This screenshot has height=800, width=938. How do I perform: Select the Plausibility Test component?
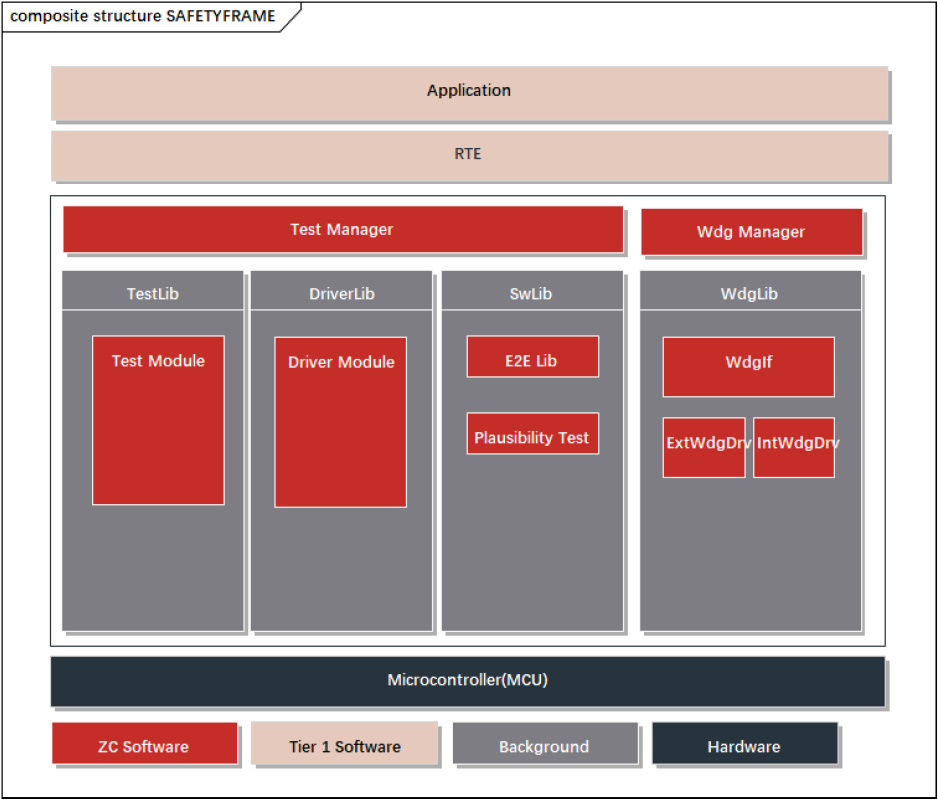pyautogui.click(x=532, y=434)
